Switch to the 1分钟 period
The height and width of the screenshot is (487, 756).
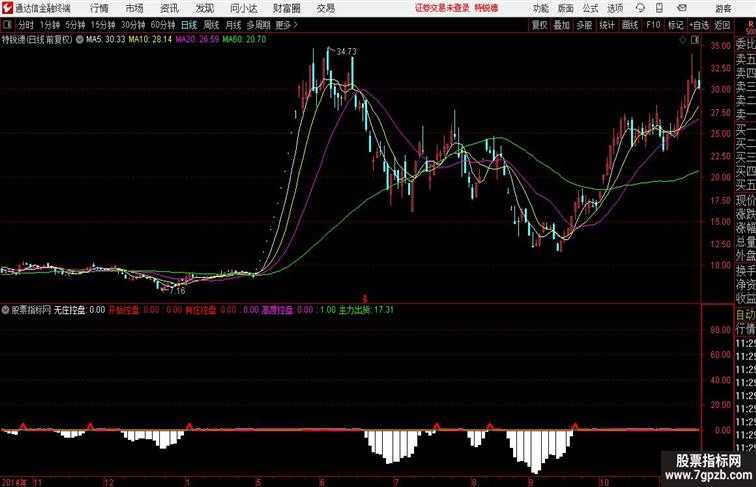tap(50, 25)
